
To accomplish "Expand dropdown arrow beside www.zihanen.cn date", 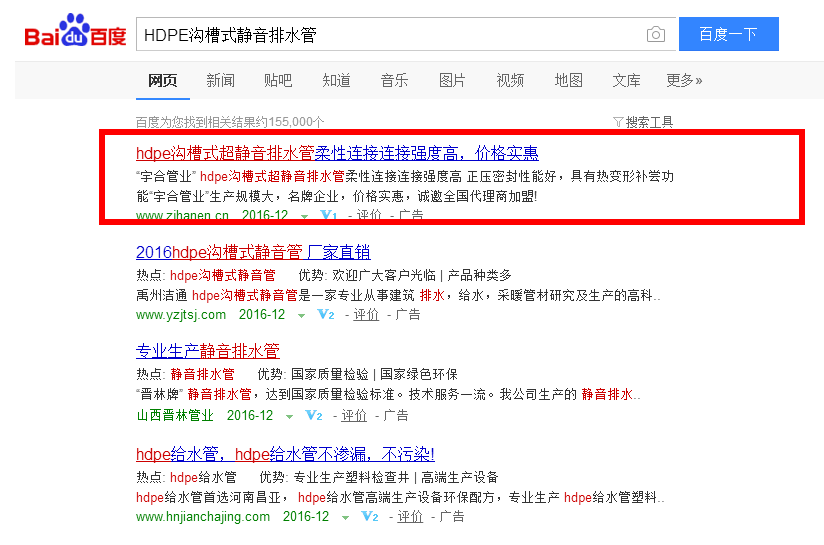I will tap(304, 216).
